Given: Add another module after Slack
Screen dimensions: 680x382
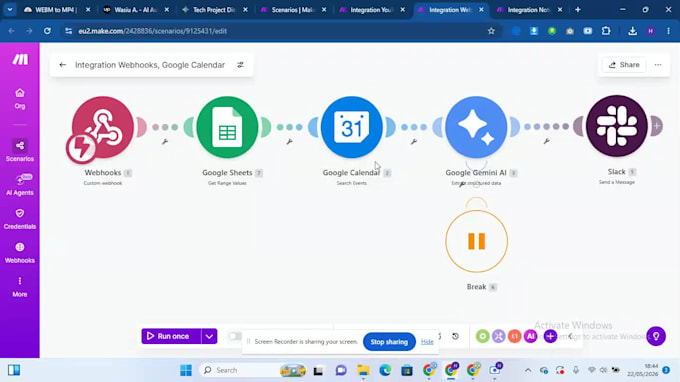Looking at the screenshot, I should tap(657, 126).
